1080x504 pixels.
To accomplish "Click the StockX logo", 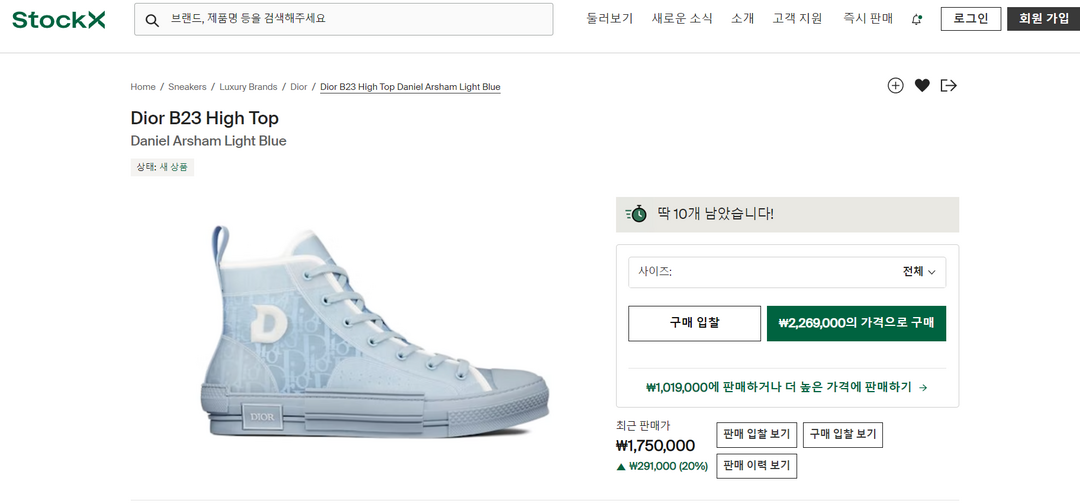I will pos(58,19).
